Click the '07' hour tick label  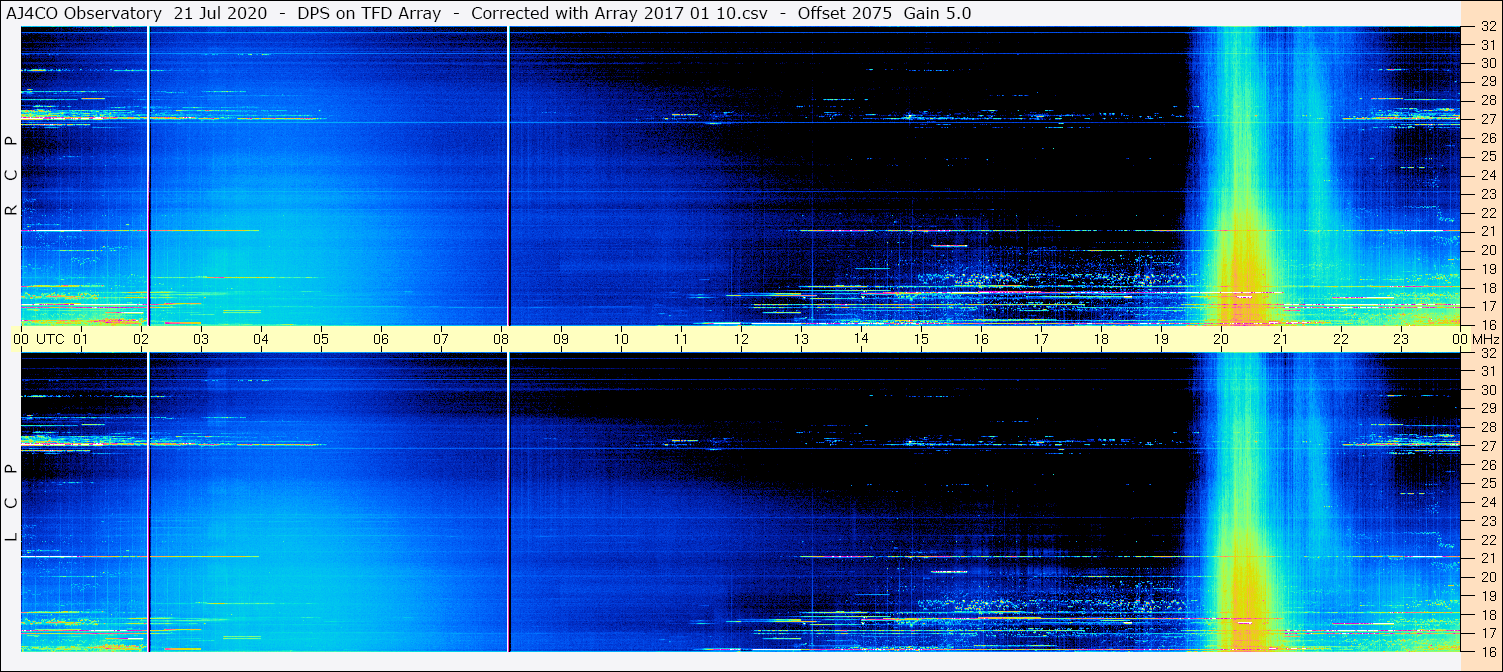(441, 339)
